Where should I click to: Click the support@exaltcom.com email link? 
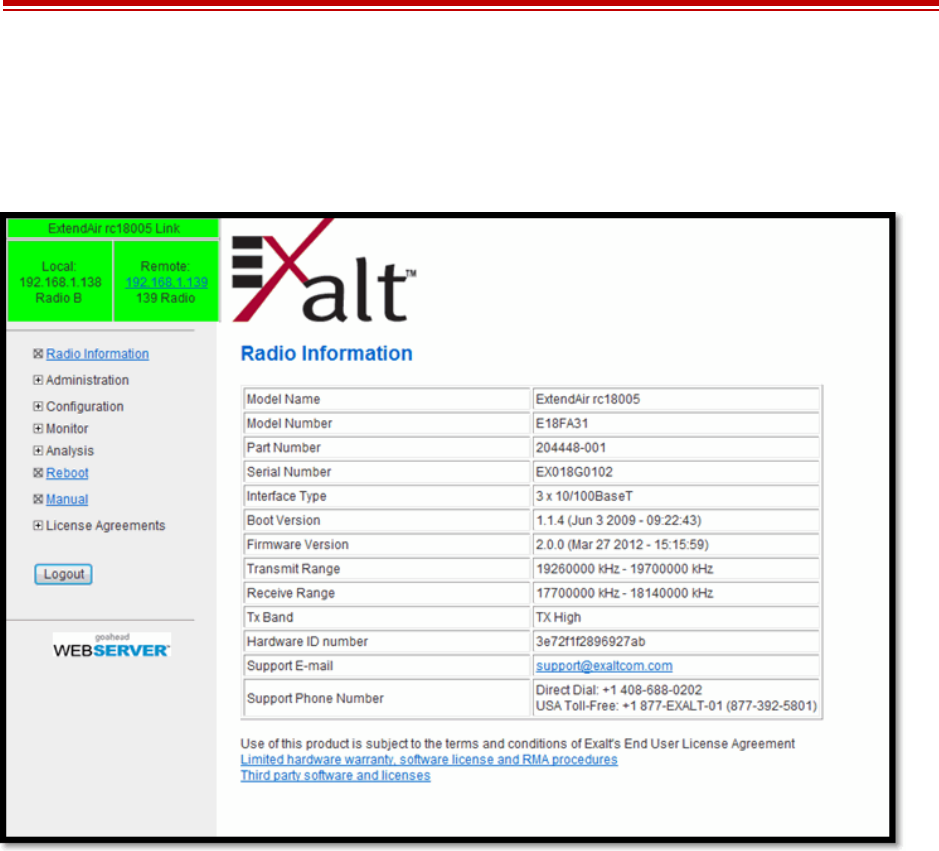tap(604, 666)
